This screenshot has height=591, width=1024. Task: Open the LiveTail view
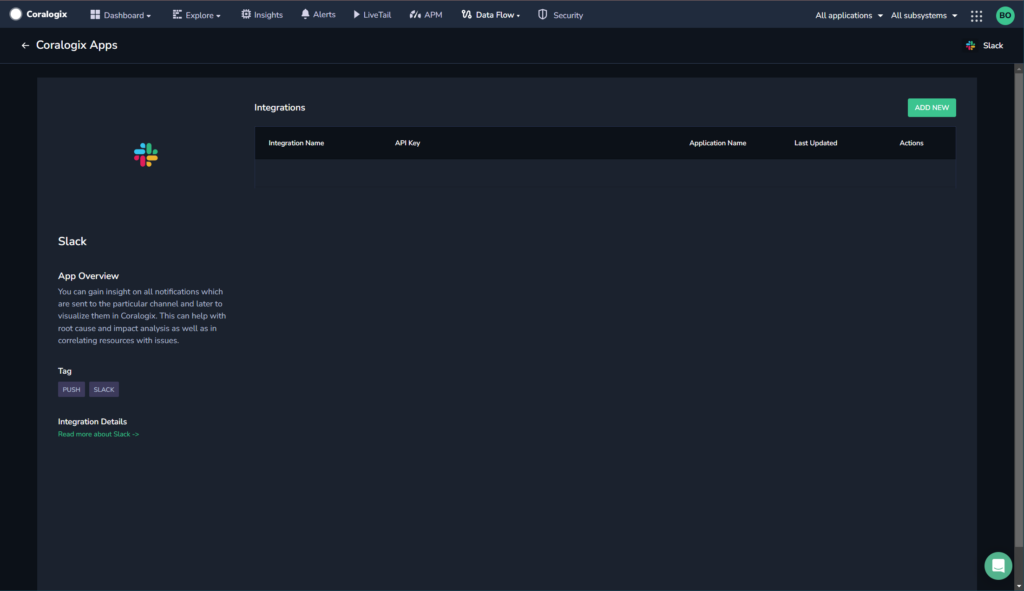coord(372,14)
